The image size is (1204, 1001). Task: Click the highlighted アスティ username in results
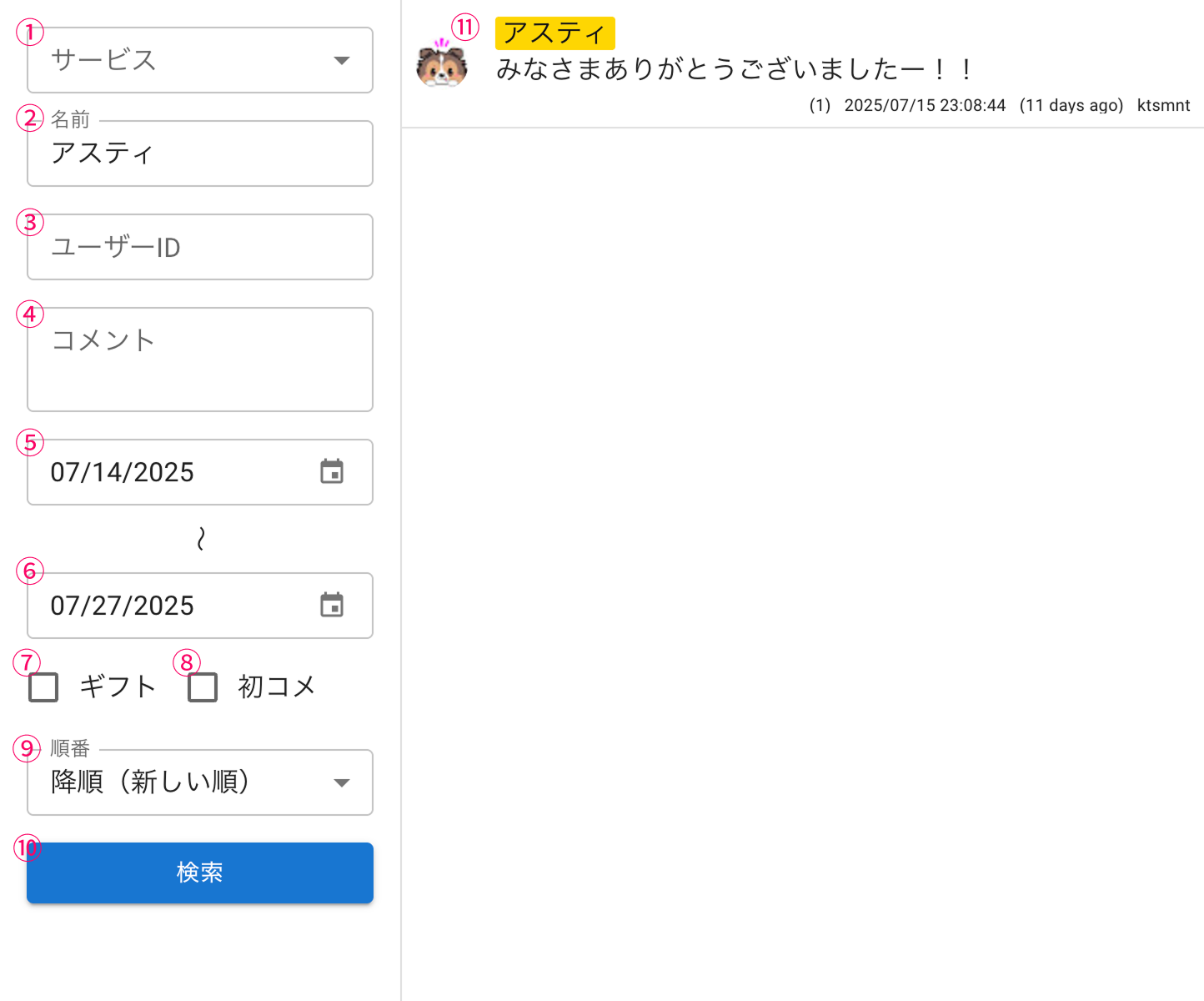tap(554, 33)
